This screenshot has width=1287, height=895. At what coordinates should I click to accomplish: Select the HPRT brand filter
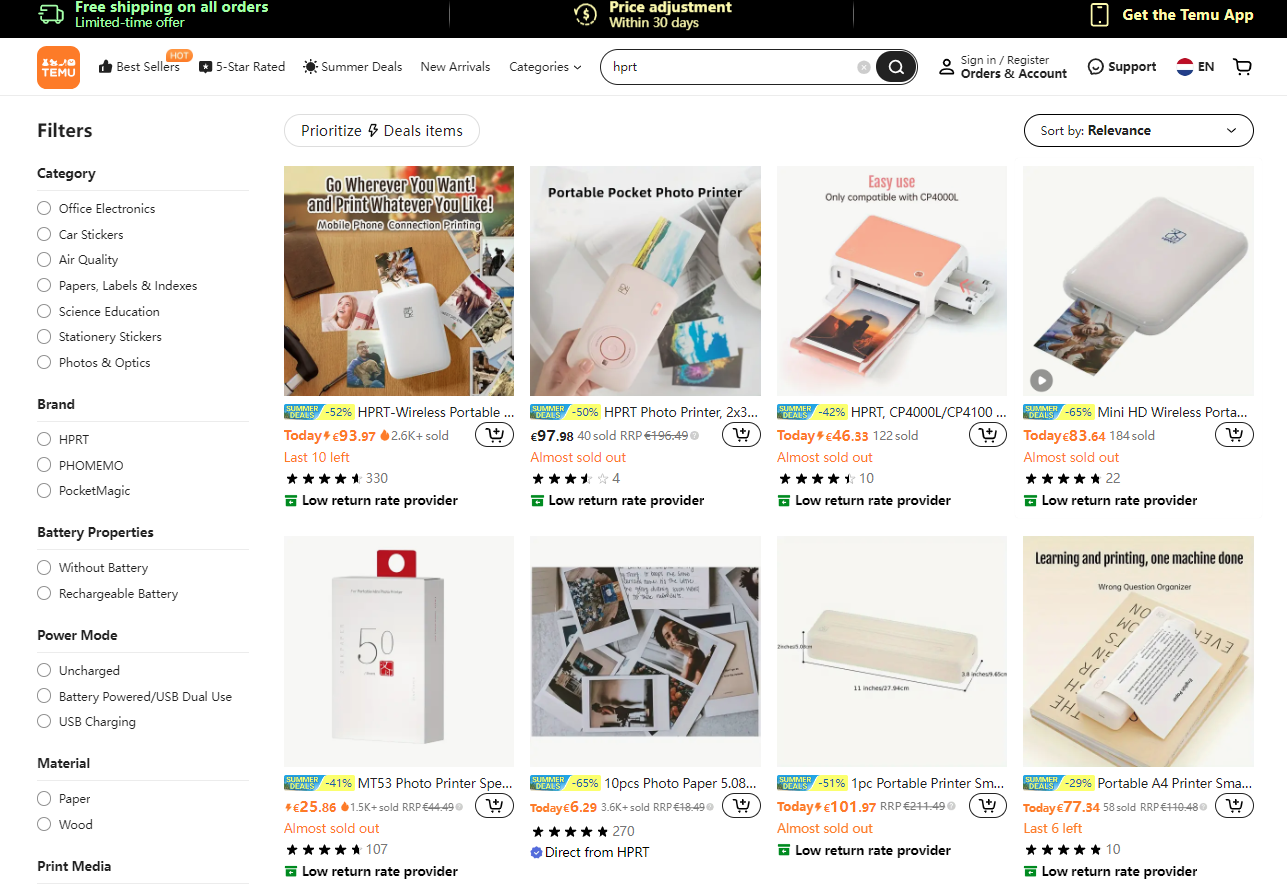63,439
